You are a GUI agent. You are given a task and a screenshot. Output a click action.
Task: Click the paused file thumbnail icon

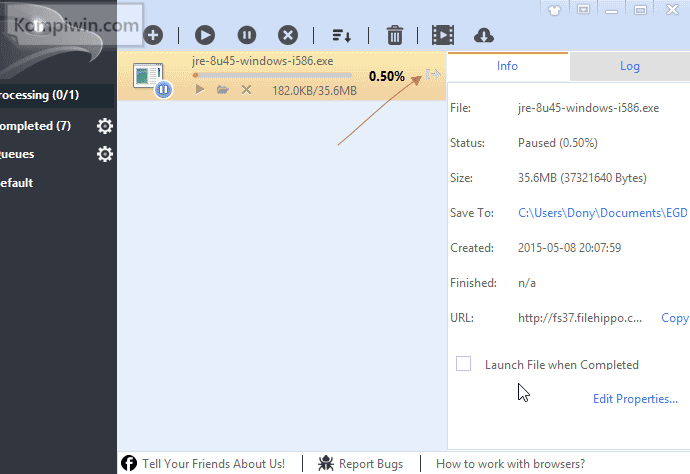click(x=152, y=81)
